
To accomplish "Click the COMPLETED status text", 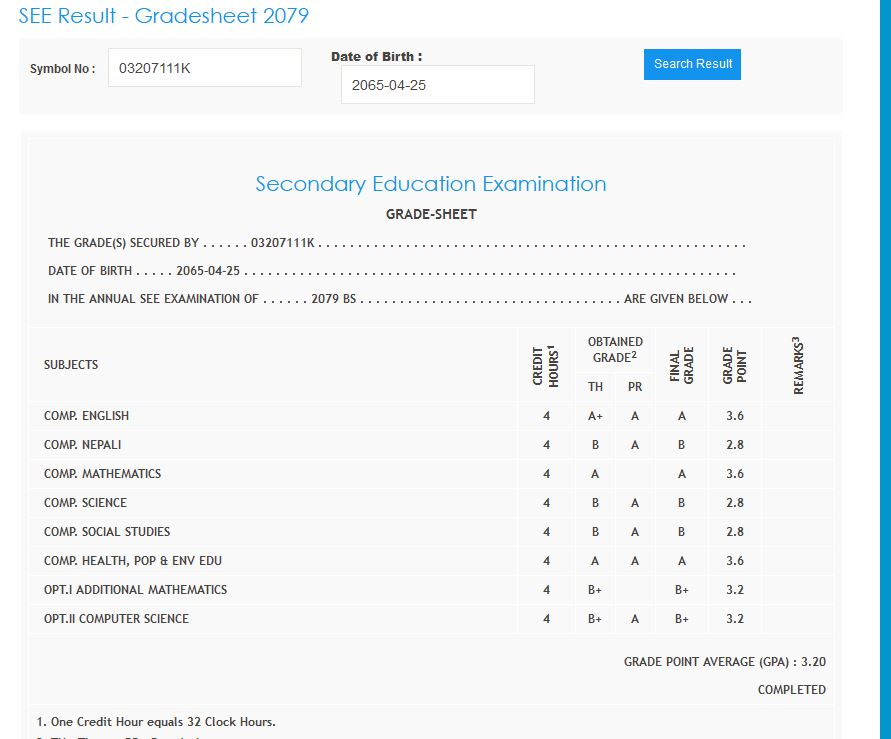I will pyautogui.click(x=791, y=690).
